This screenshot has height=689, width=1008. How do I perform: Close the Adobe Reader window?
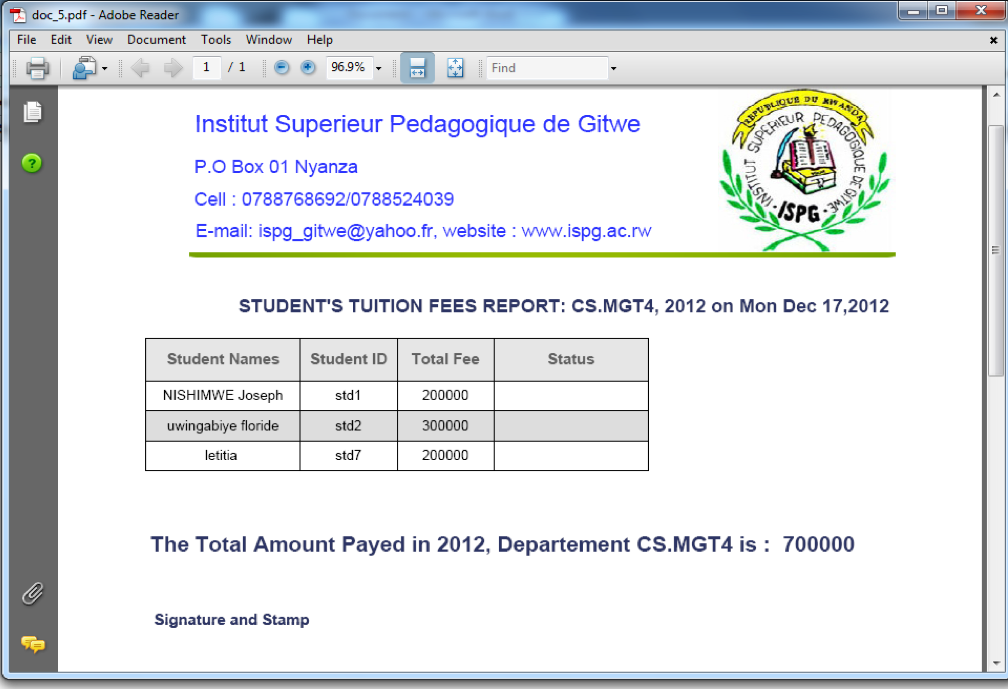click(981, 10)
